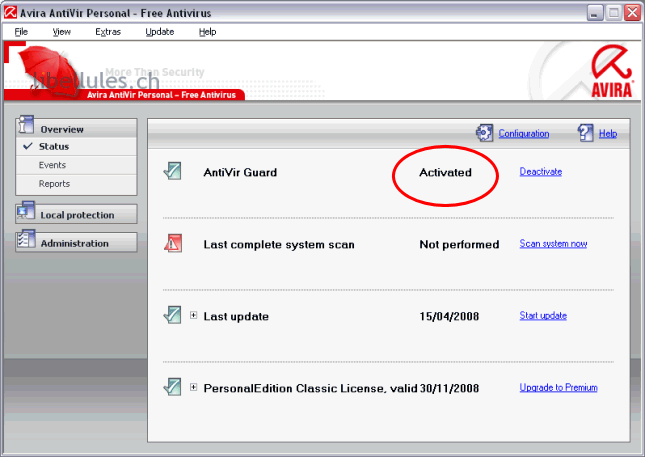Click the Help question mark icon
Image resolution: width=645 pixels, height=457 pixels.
pyautogui.click(x=585, y=133)
